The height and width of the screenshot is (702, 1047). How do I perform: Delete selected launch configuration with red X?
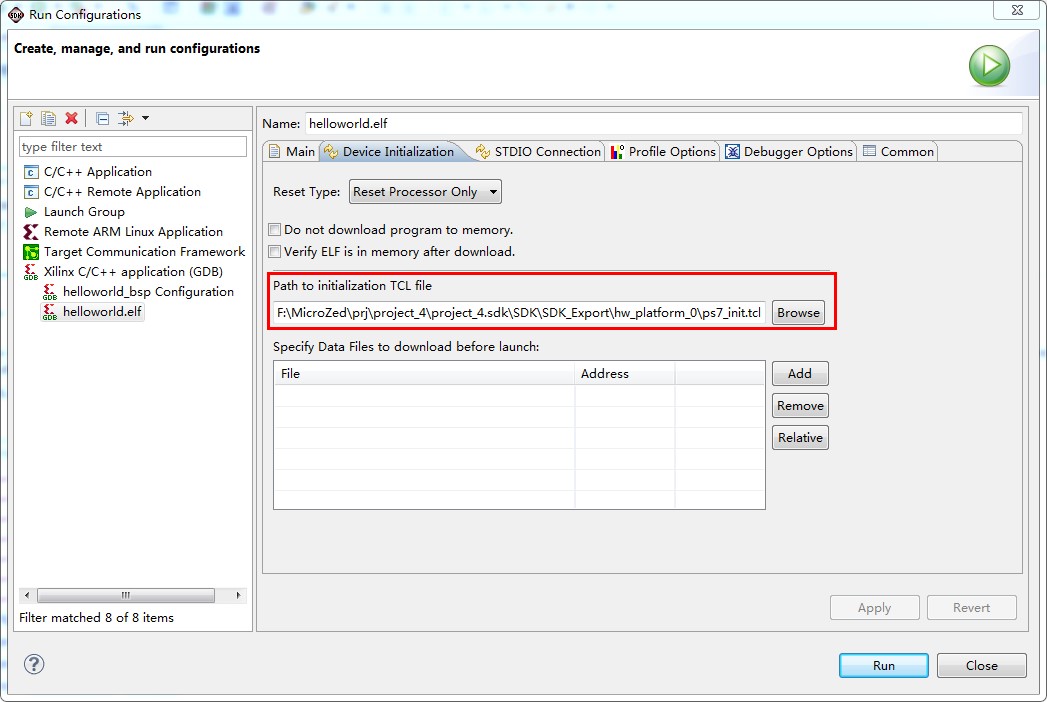71,118
